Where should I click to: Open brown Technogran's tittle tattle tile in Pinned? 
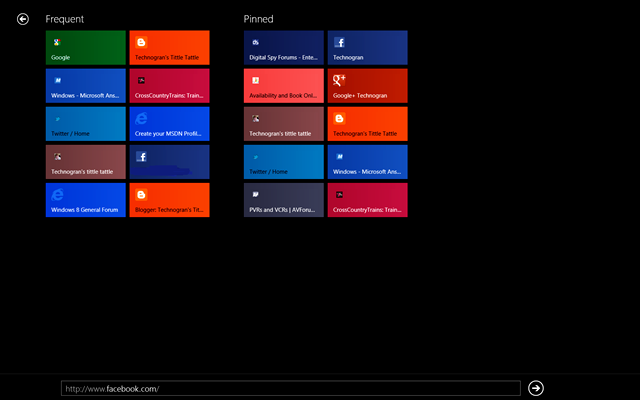point(284,124)
